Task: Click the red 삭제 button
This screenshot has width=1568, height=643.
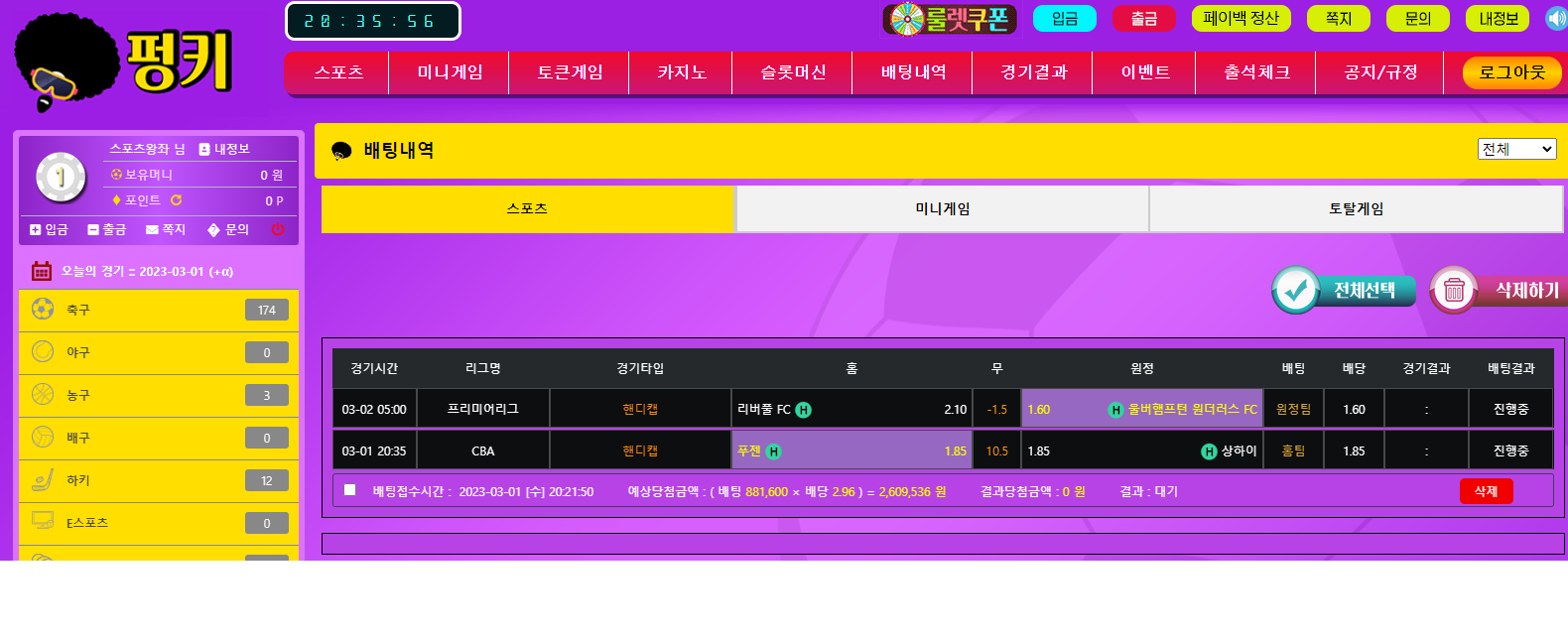Action: [x=1486, y=491]
